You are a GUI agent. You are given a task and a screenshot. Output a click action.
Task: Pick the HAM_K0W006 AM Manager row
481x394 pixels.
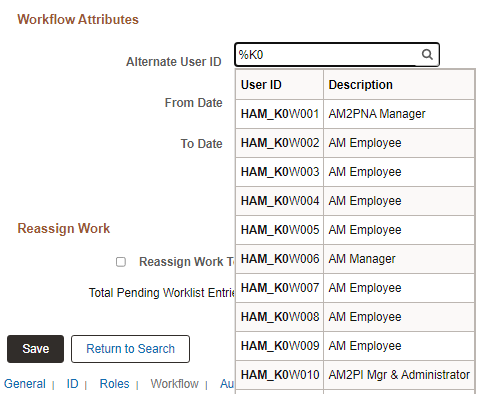point(355,259)
